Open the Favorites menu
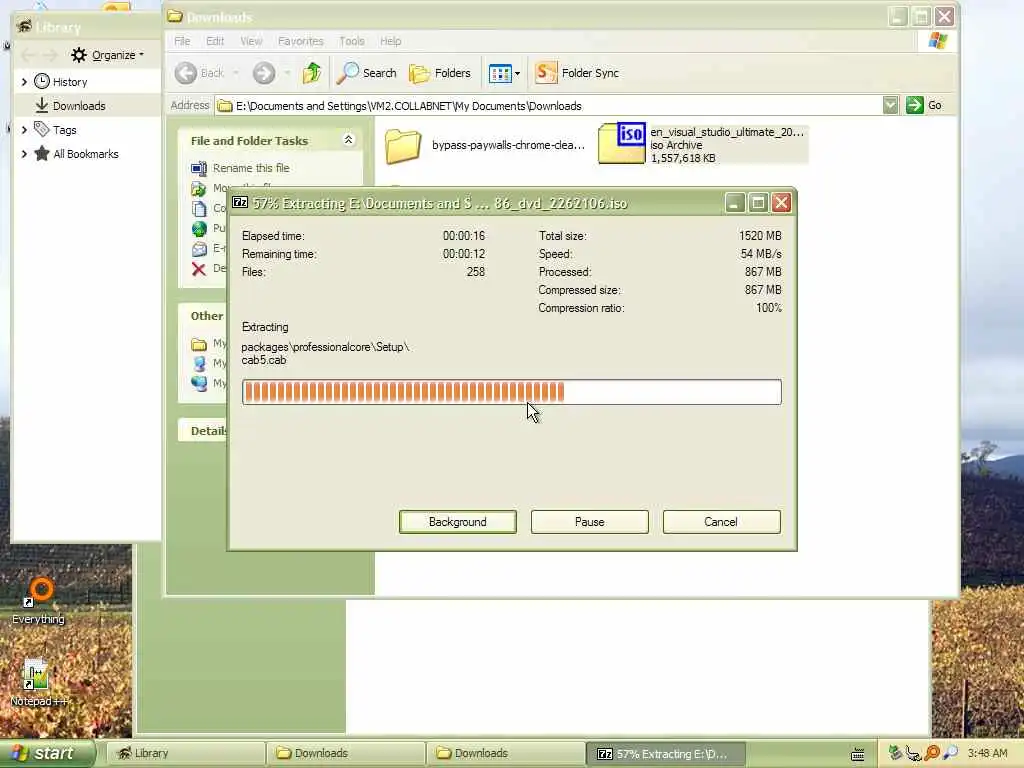Image resolution: width=1024 pixels, height=768 pixels. [300, 41]
